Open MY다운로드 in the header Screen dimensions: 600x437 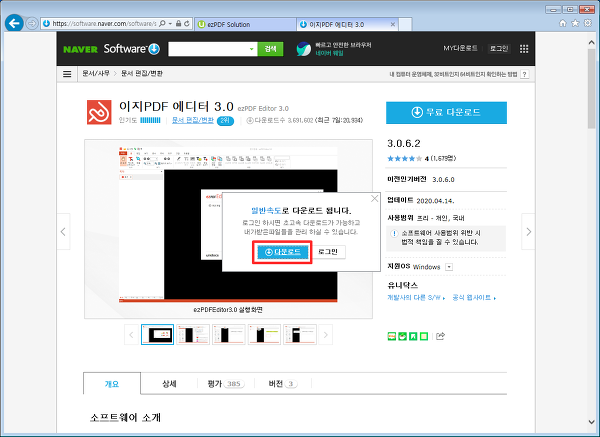click(460, 49)
